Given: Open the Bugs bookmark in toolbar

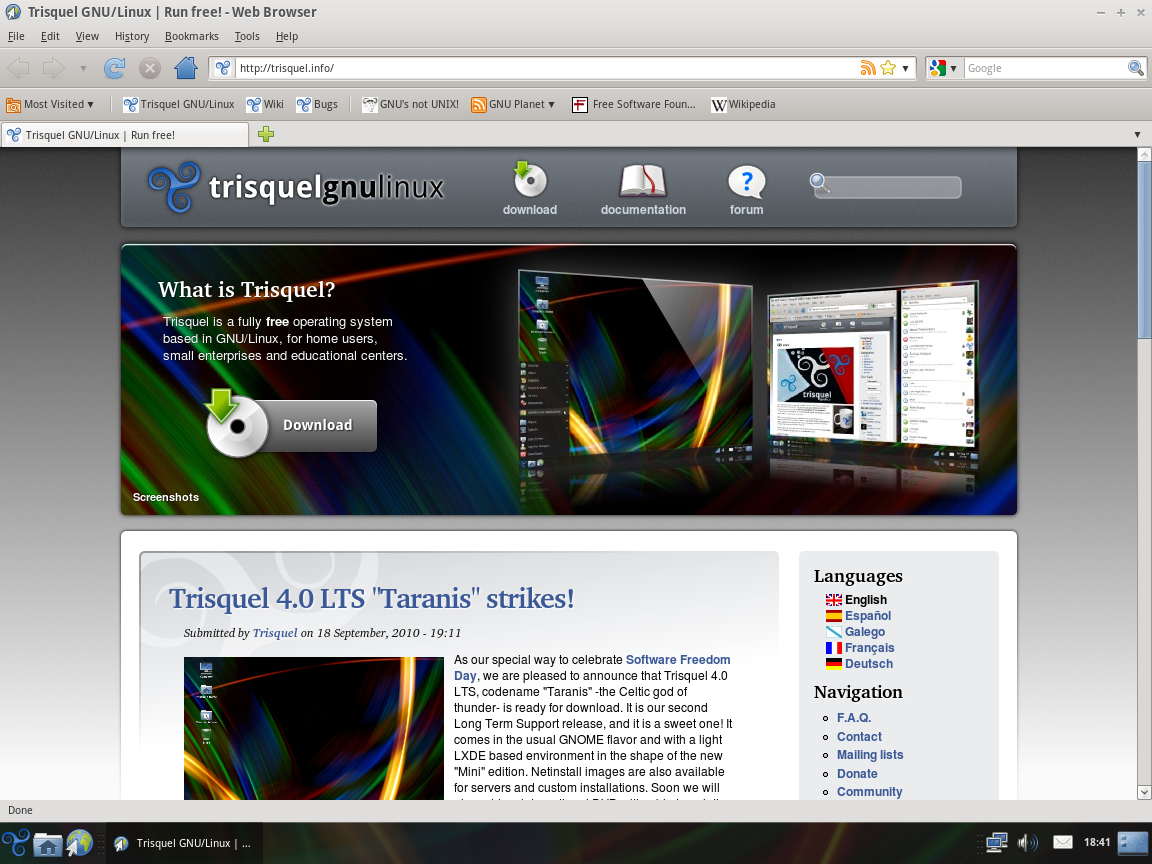Looking at the screenshot, I should (317, 104).
